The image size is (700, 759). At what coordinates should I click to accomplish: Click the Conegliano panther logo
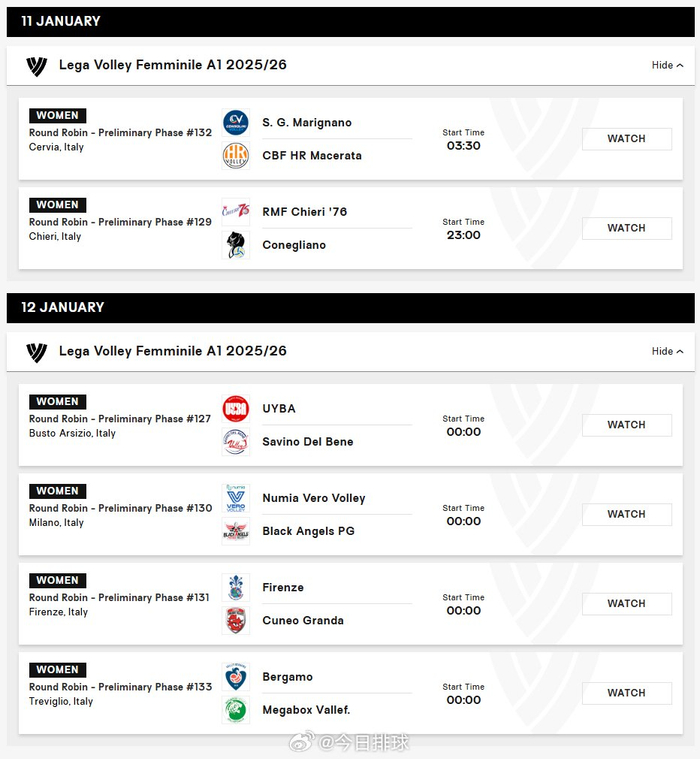[x=236, y=245]
